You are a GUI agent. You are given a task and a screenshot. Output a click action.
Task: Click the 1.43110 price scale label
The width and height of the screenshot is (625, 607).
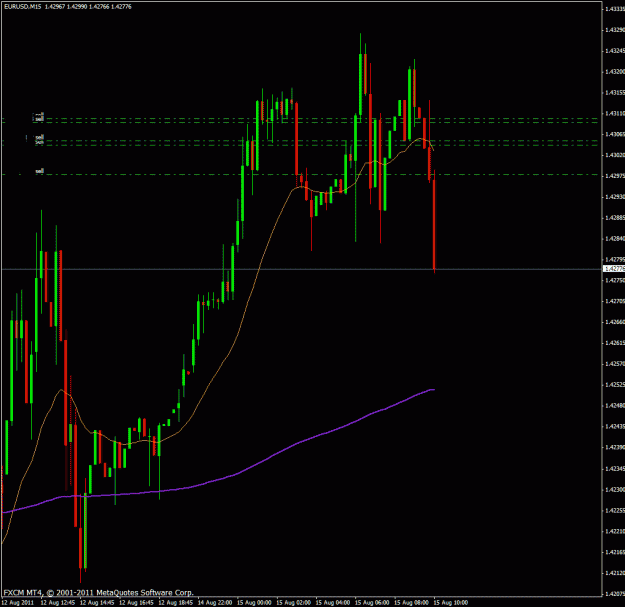[615, 113]
